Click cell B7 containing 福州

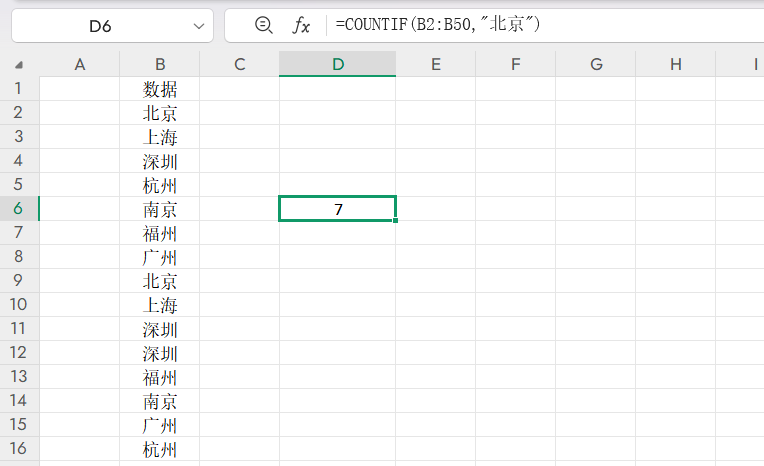160,233
